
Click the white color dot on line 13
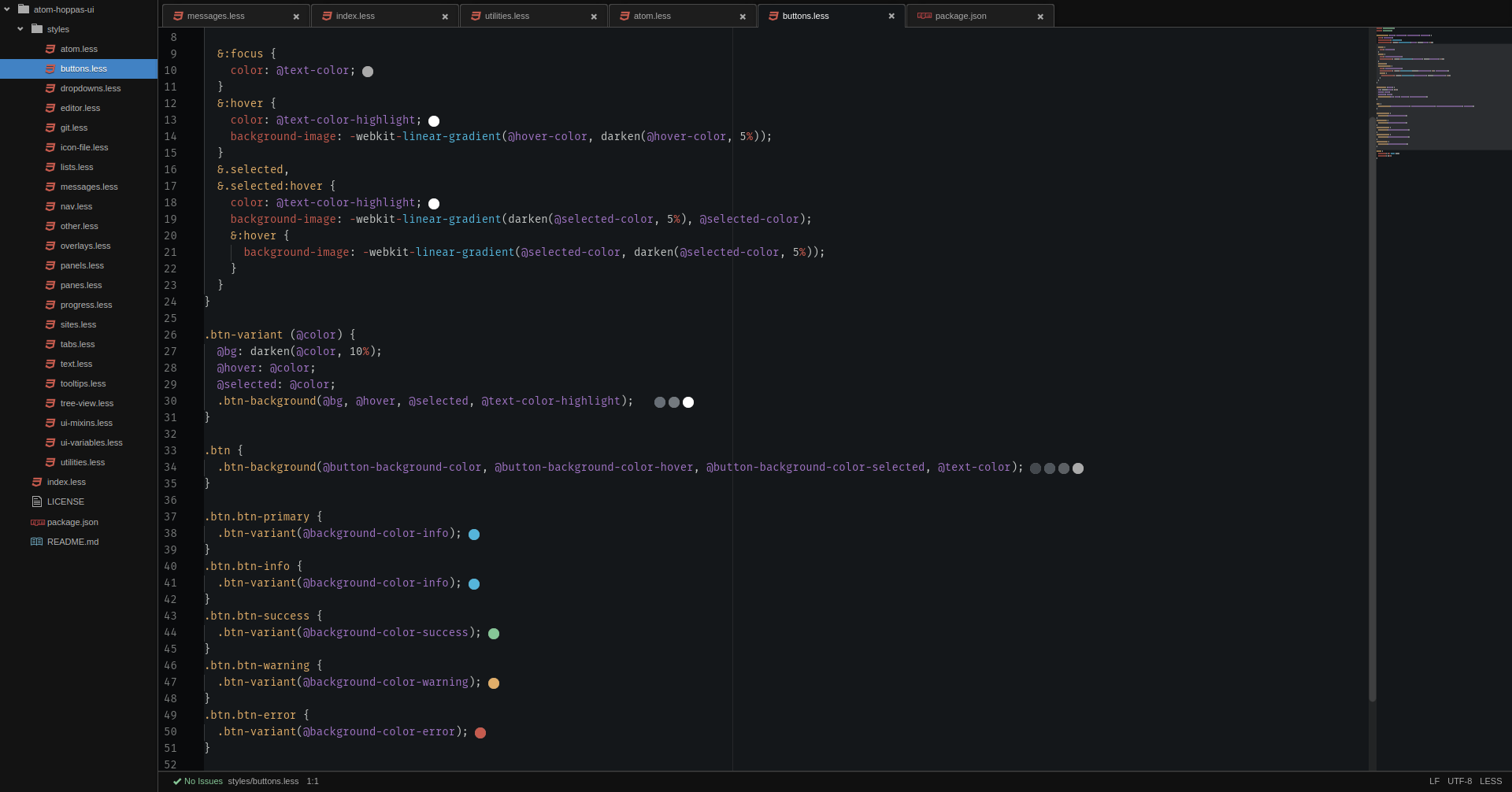(434, 121)
